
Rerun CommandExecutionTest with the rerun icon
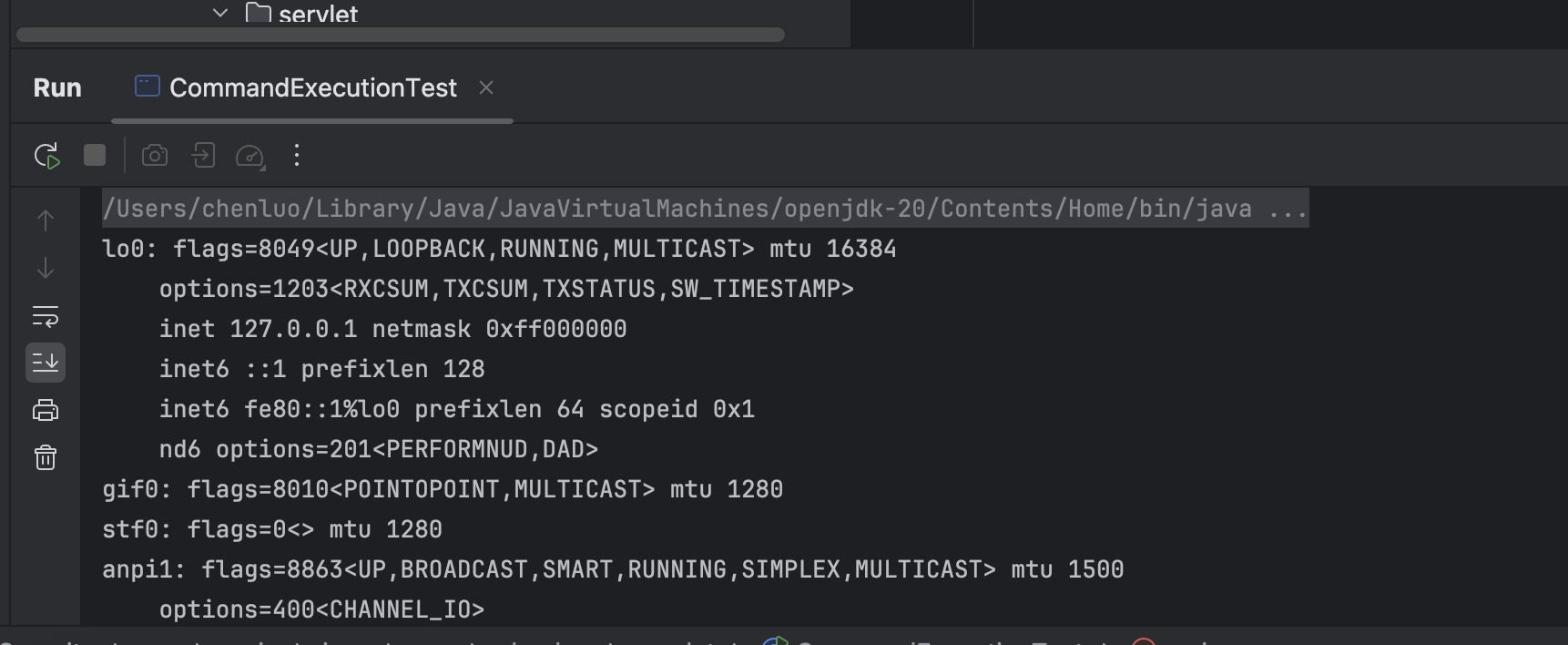coord(46,156)
